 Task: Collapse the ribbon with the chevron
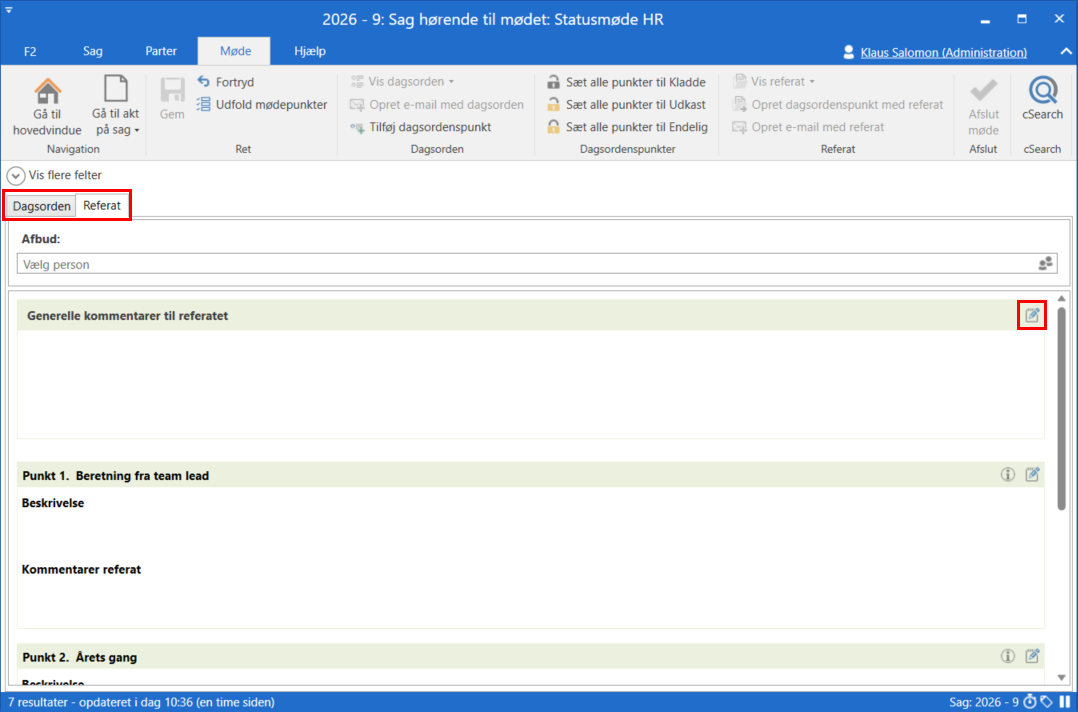[1064, 52]
